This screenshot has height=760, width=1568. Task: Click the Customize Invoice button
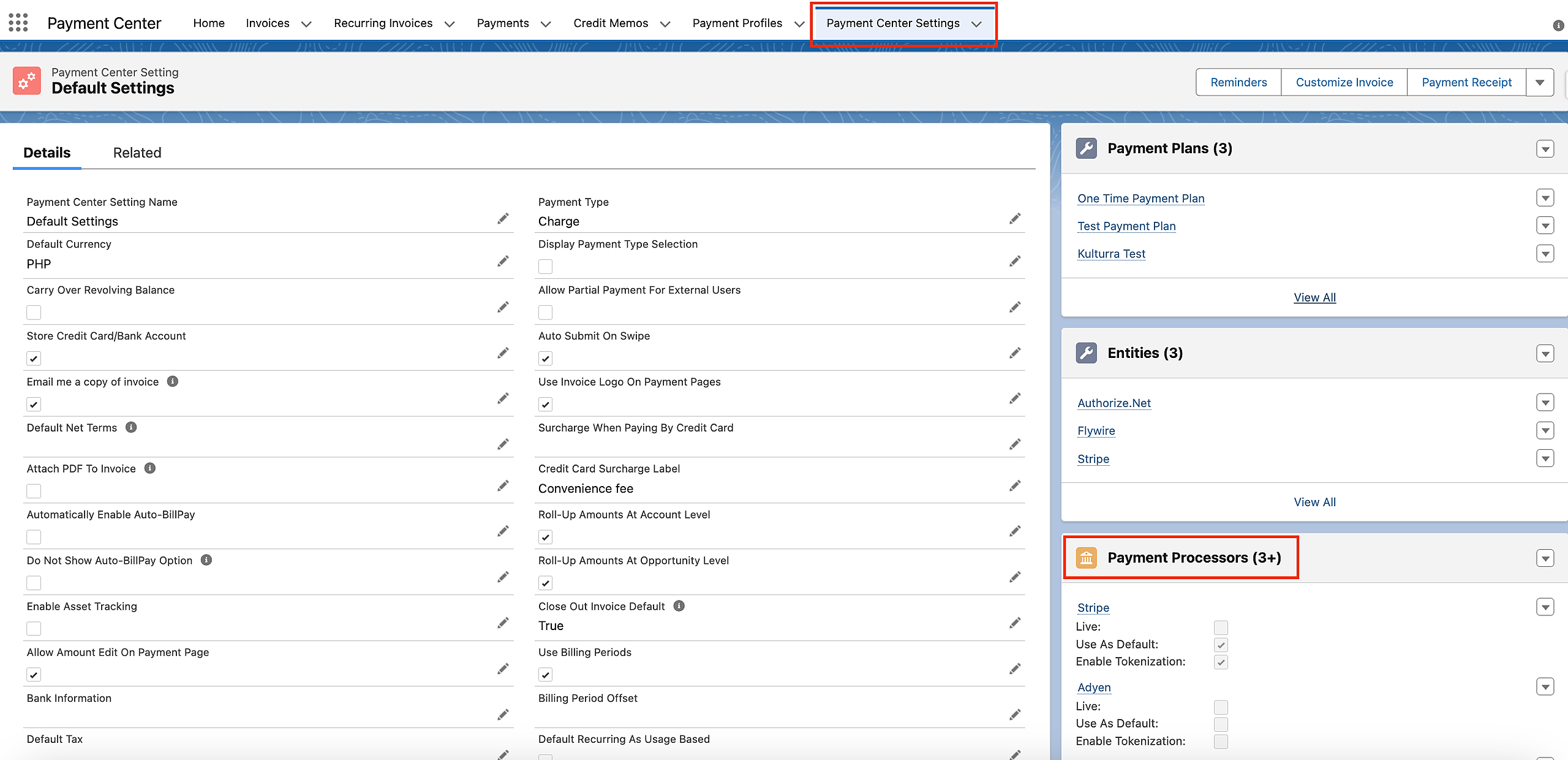(1344, 83)
